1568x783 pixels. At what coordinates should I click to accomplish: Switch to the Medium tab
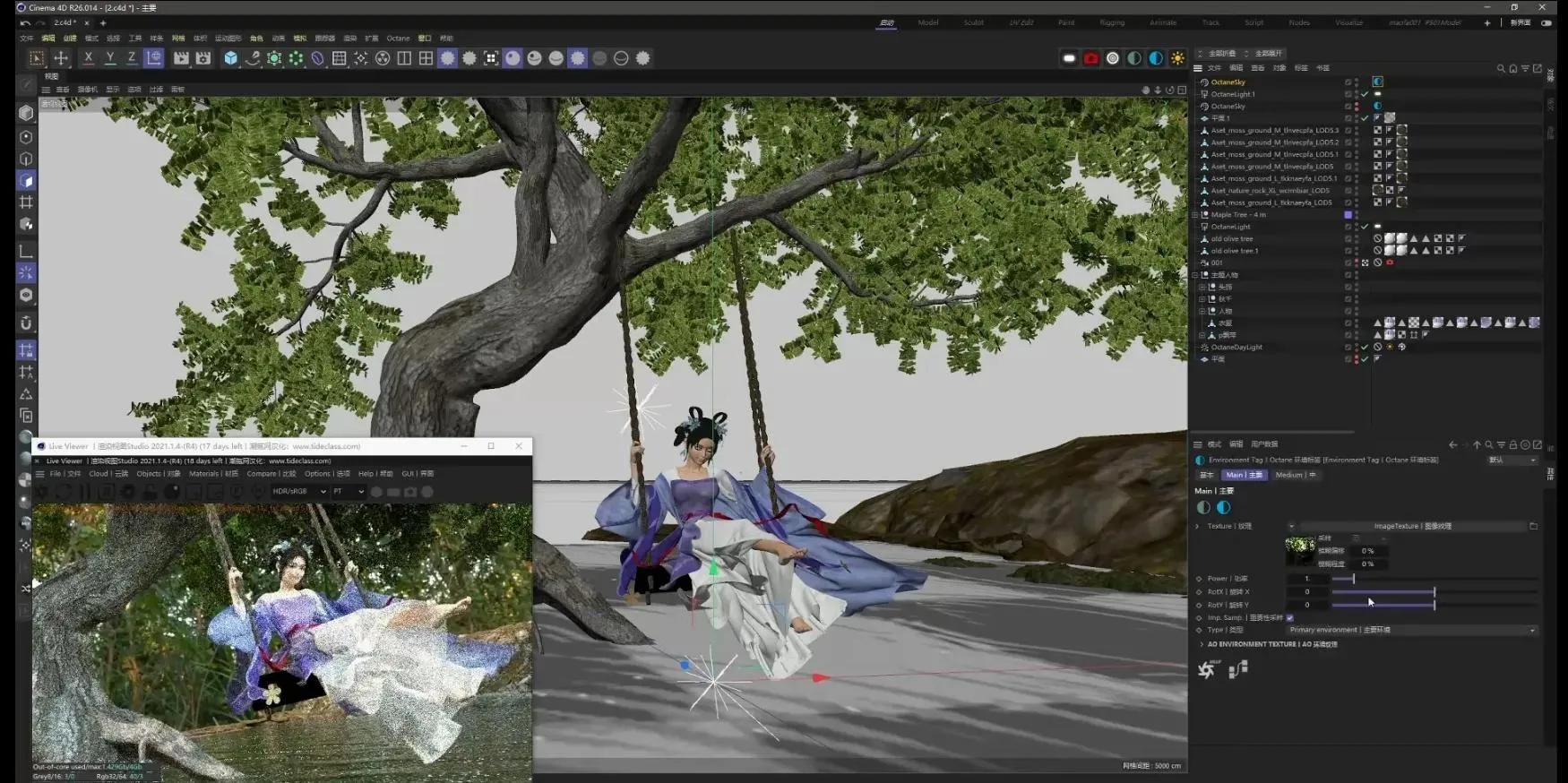[x=1296, y=475]
